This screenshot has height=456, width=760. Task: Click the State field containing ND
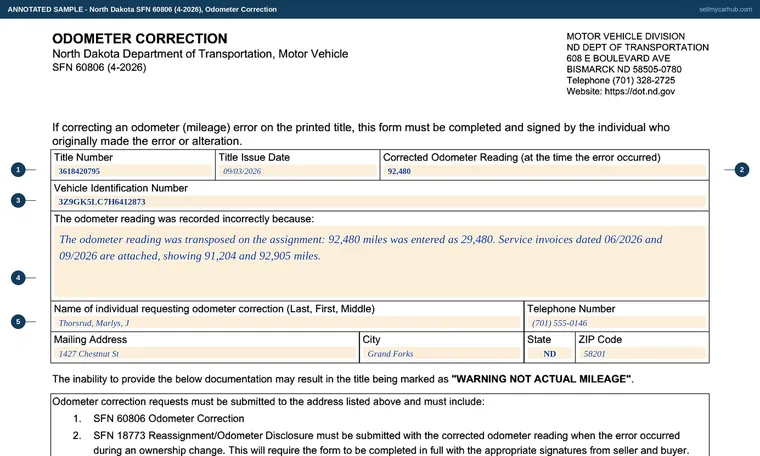550,354
